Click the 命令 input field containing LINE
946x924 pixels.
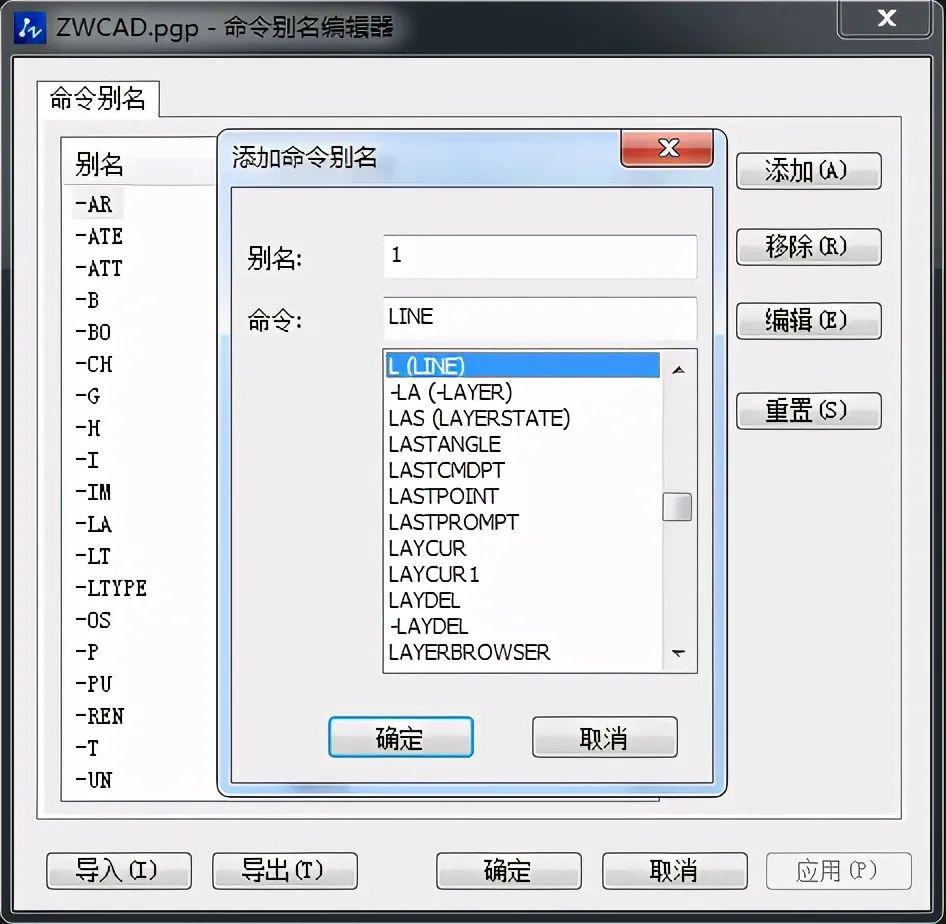[539, 317]
